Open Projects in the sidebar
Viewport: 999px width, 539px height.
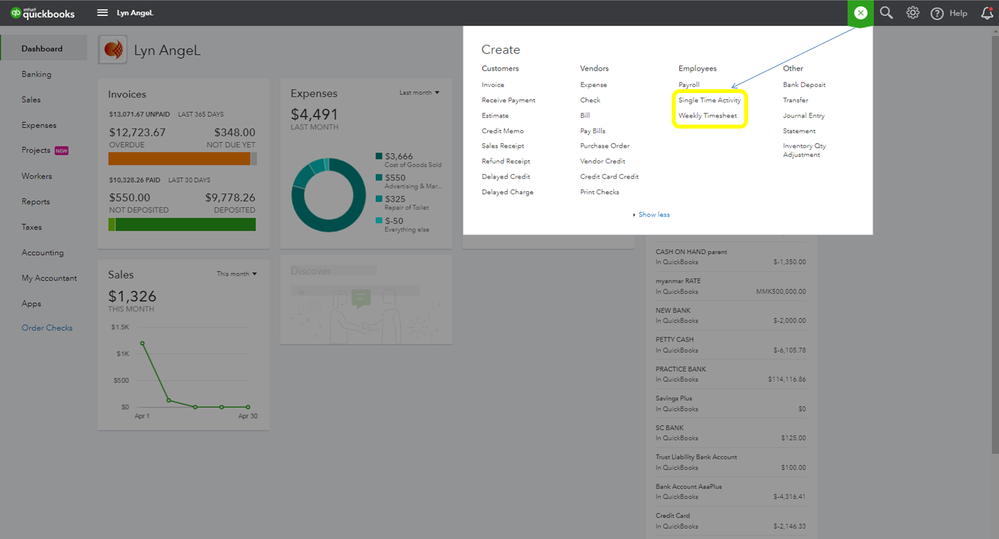pyautogui.click(x=36, y=150)
